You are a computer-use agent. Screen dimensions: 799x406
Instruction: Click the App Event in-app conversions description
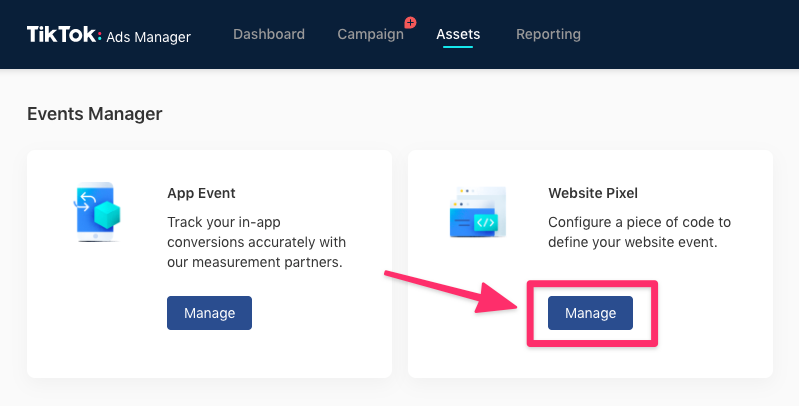(254, 243)
